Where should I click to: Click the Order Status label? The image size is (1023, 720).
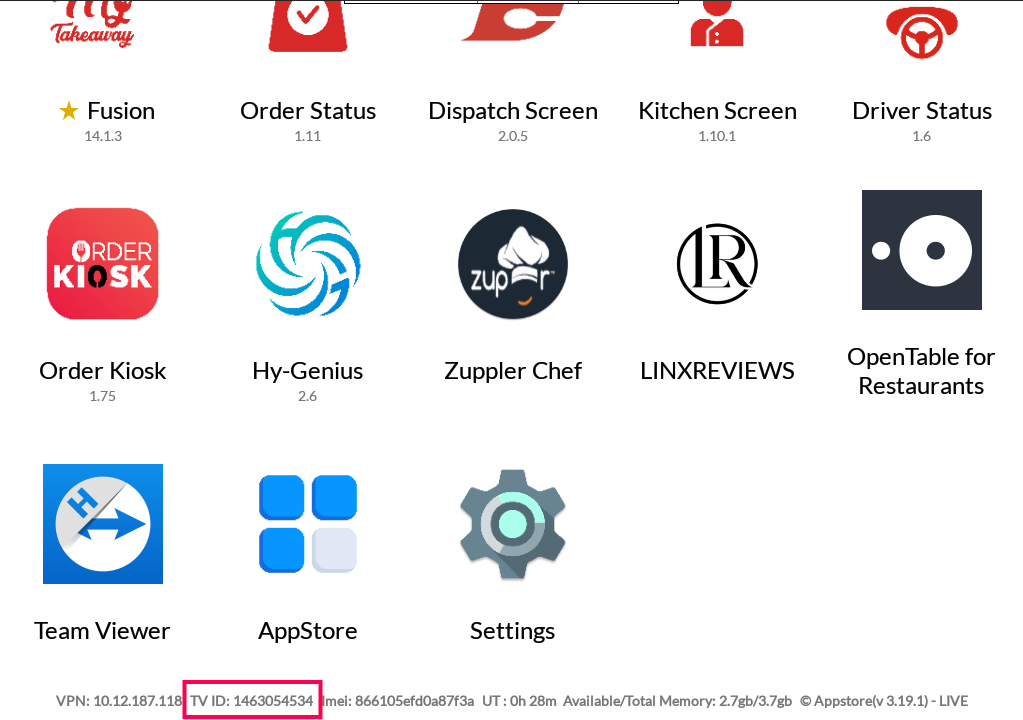tap(308, 111)
